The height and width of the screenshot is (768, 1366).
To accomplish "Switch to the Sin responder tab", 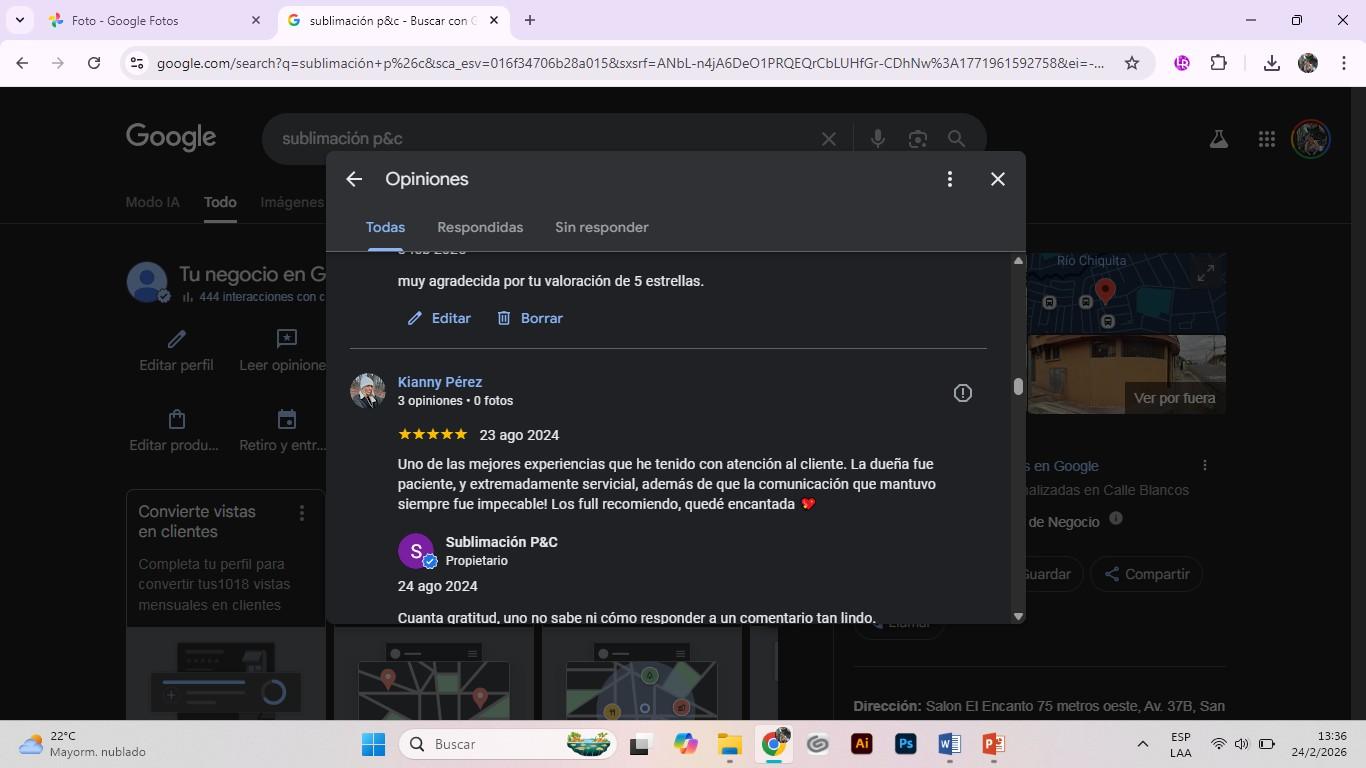I will tap(602, 227).
